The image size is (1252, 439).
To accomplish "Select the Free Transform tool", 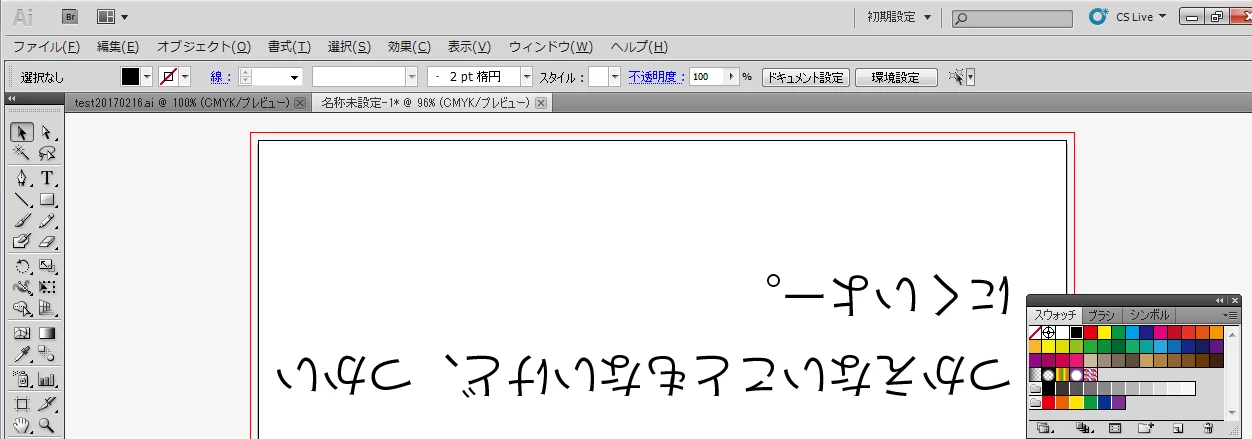I will pos(46,287).
